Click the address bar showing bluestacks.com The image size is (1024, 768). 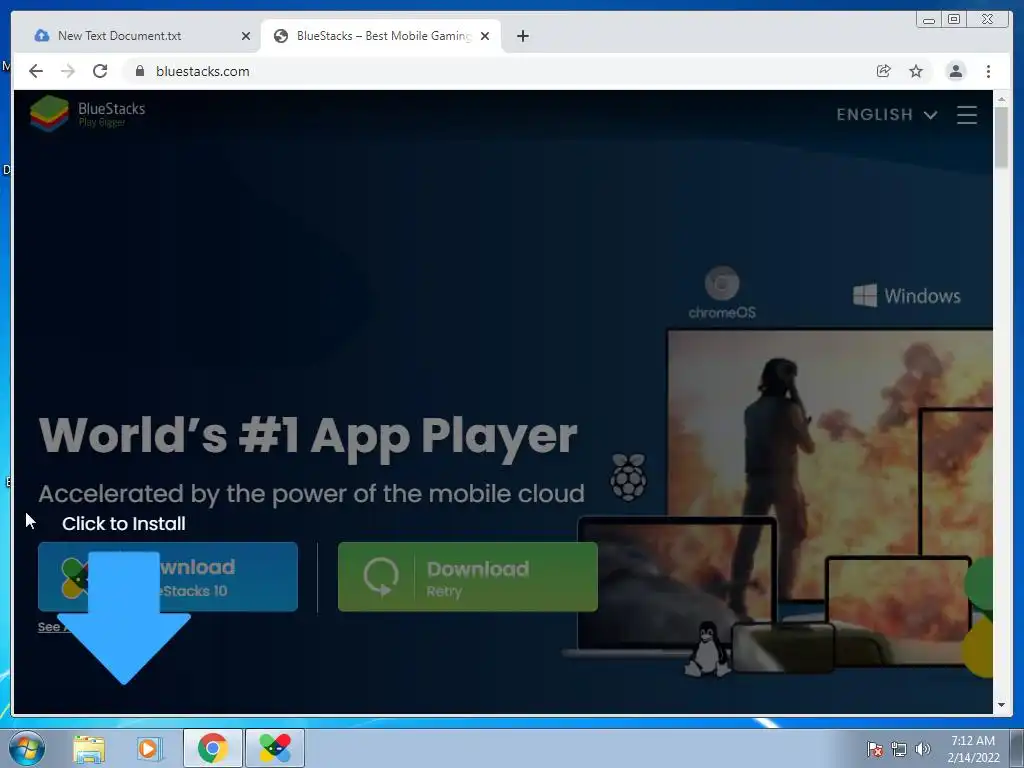click(496, 71)
